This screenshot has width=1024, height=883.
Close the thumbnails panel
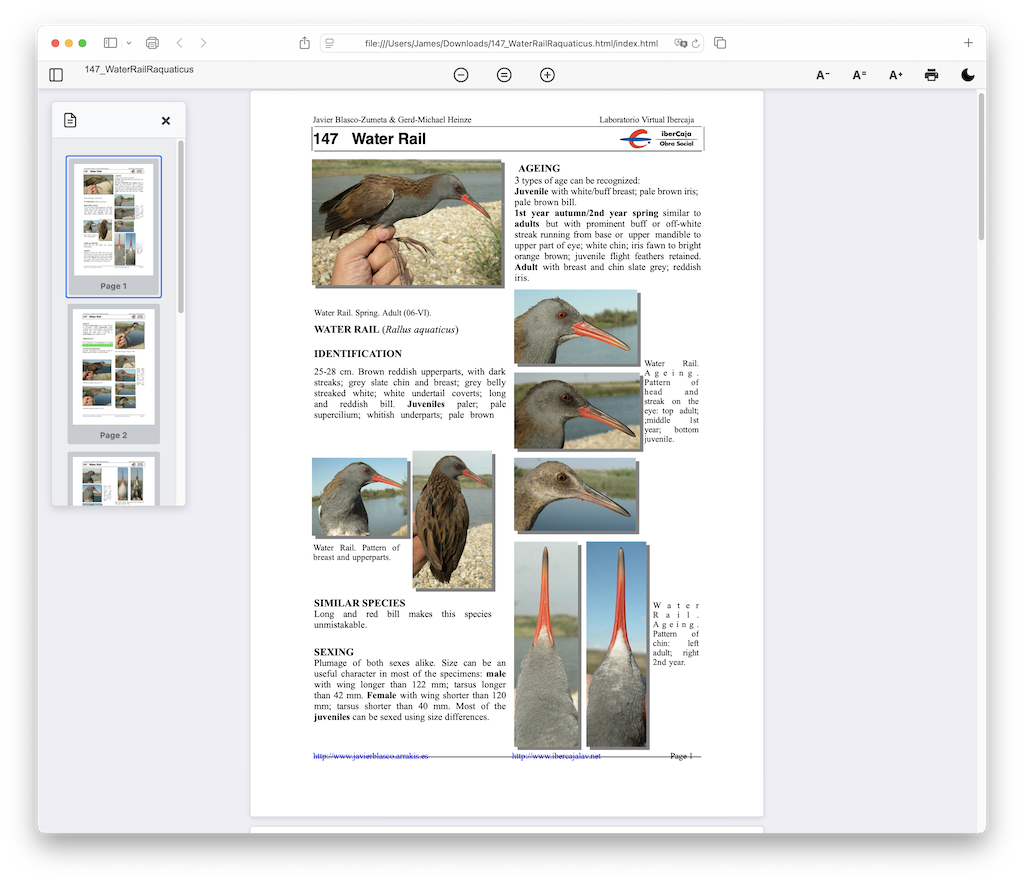[x=166, y=121]
